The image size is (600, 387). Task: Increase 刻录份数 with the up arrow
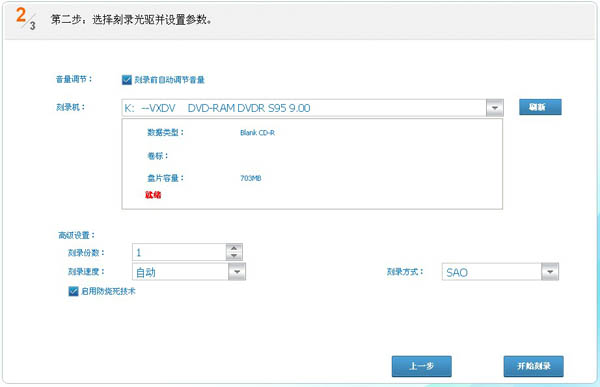click(234, 248)
